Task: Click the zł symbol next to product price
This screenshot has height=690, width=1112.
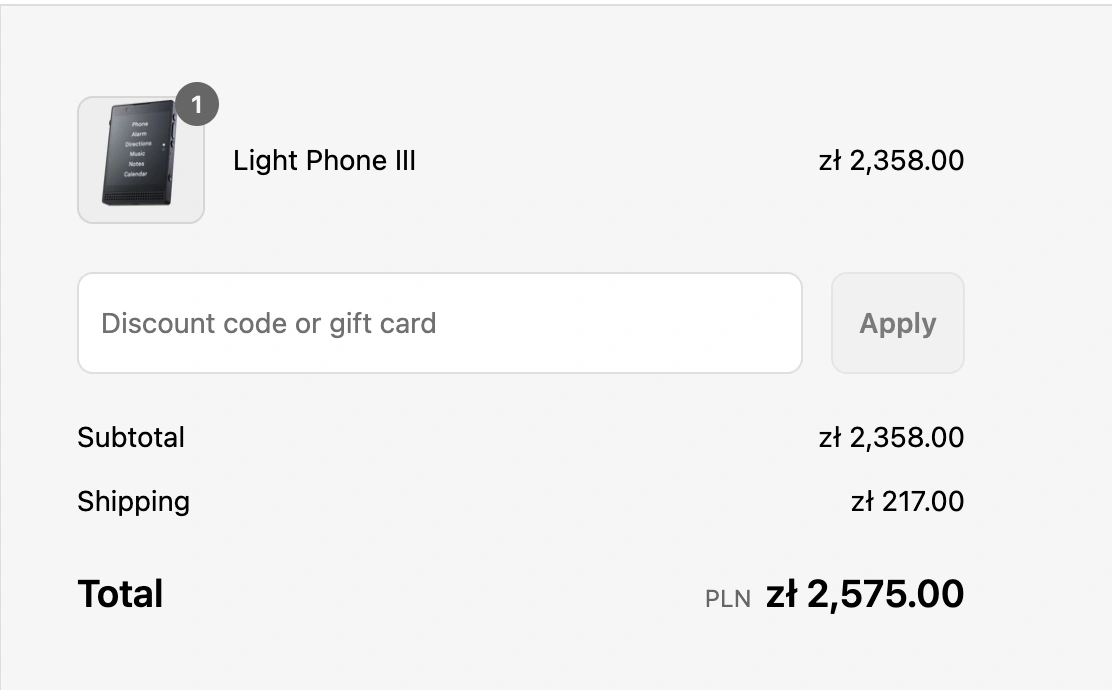Action: pyautogui.click(x=830, y=160)
